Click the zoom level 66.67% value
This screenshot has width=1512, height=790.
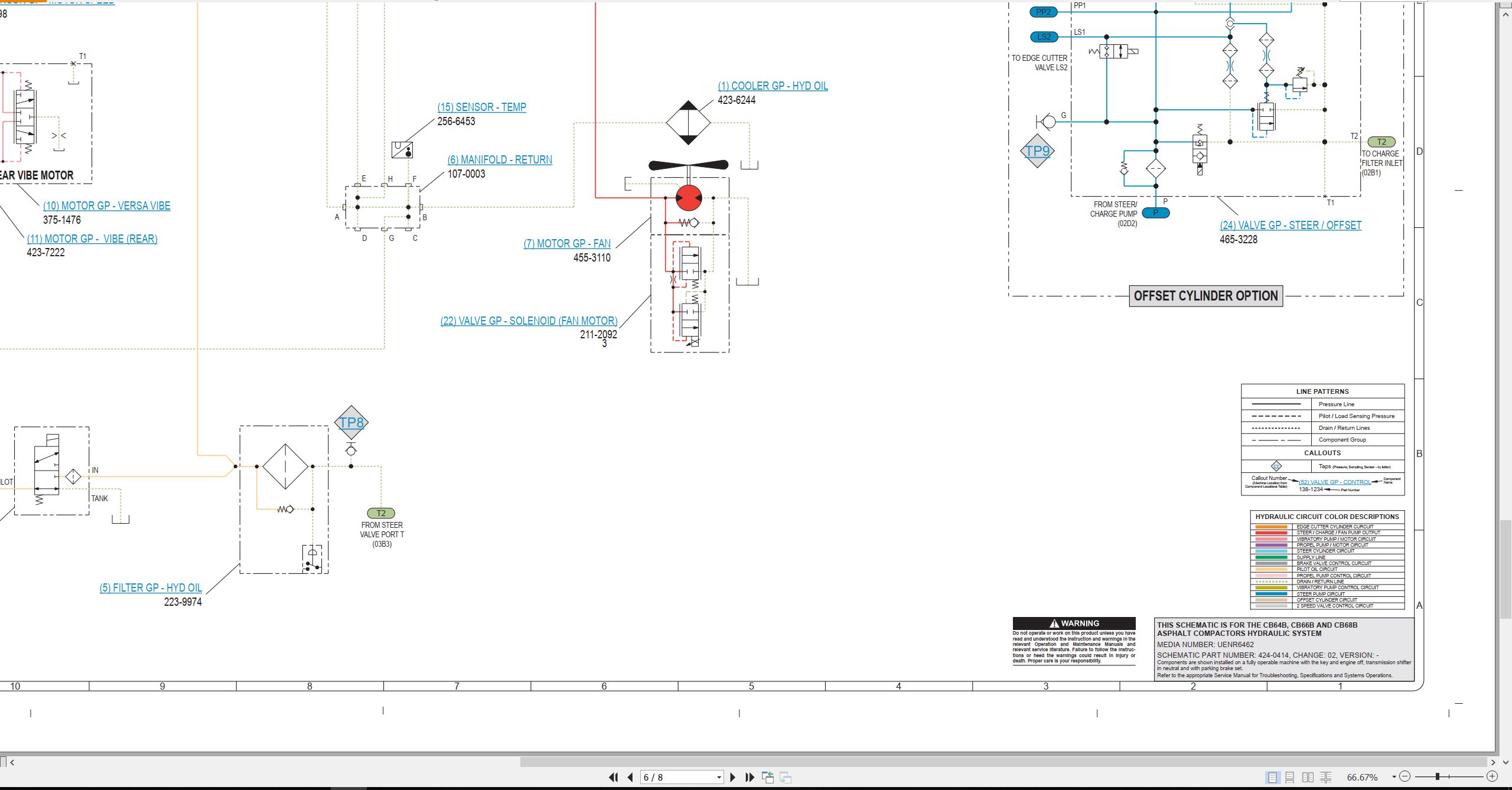[1362, 777]
